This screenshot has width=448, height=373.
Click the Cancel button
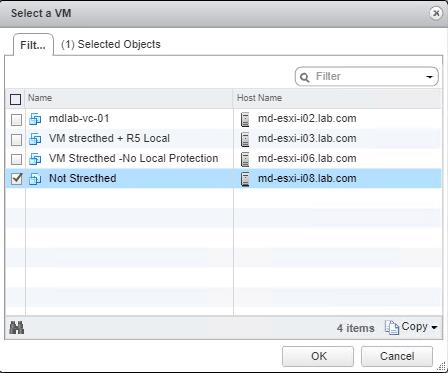point(397,356)
